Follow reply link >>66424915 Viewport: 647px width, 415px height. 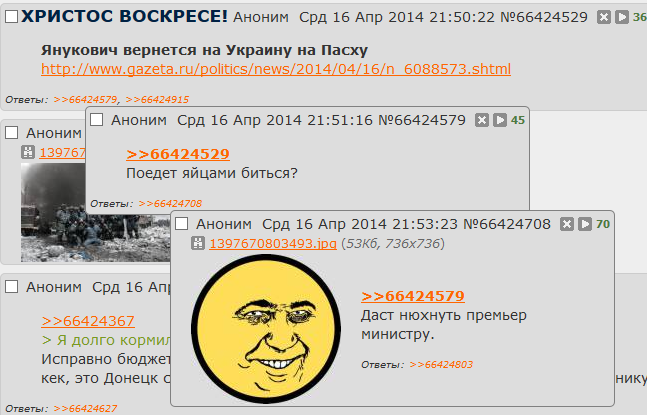pyautogui.click(x=157, y=100)
